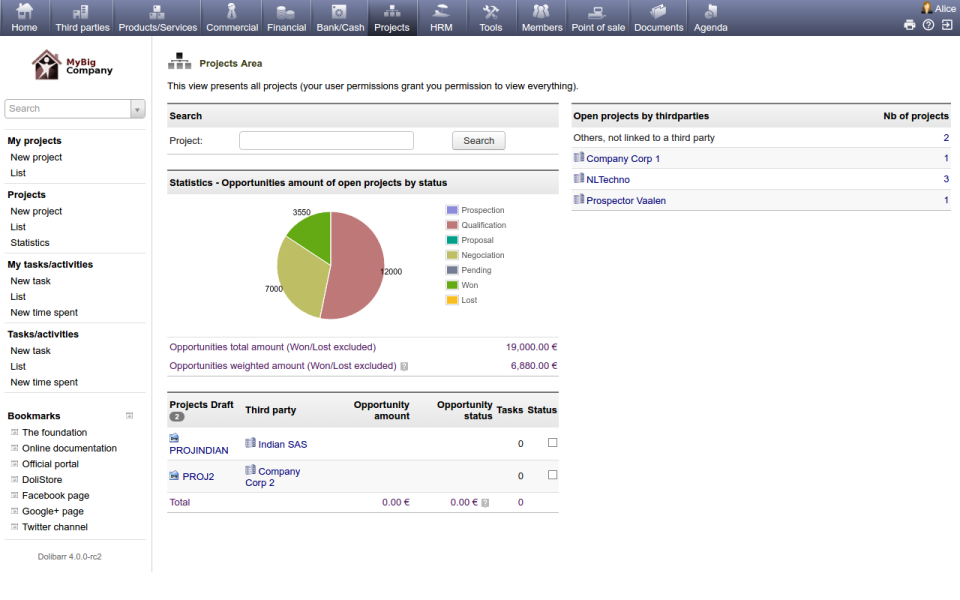The height and width of the screenshot is (600, 960).
Task: Select the HRM module icon
Action: click(x=441, y=12)
